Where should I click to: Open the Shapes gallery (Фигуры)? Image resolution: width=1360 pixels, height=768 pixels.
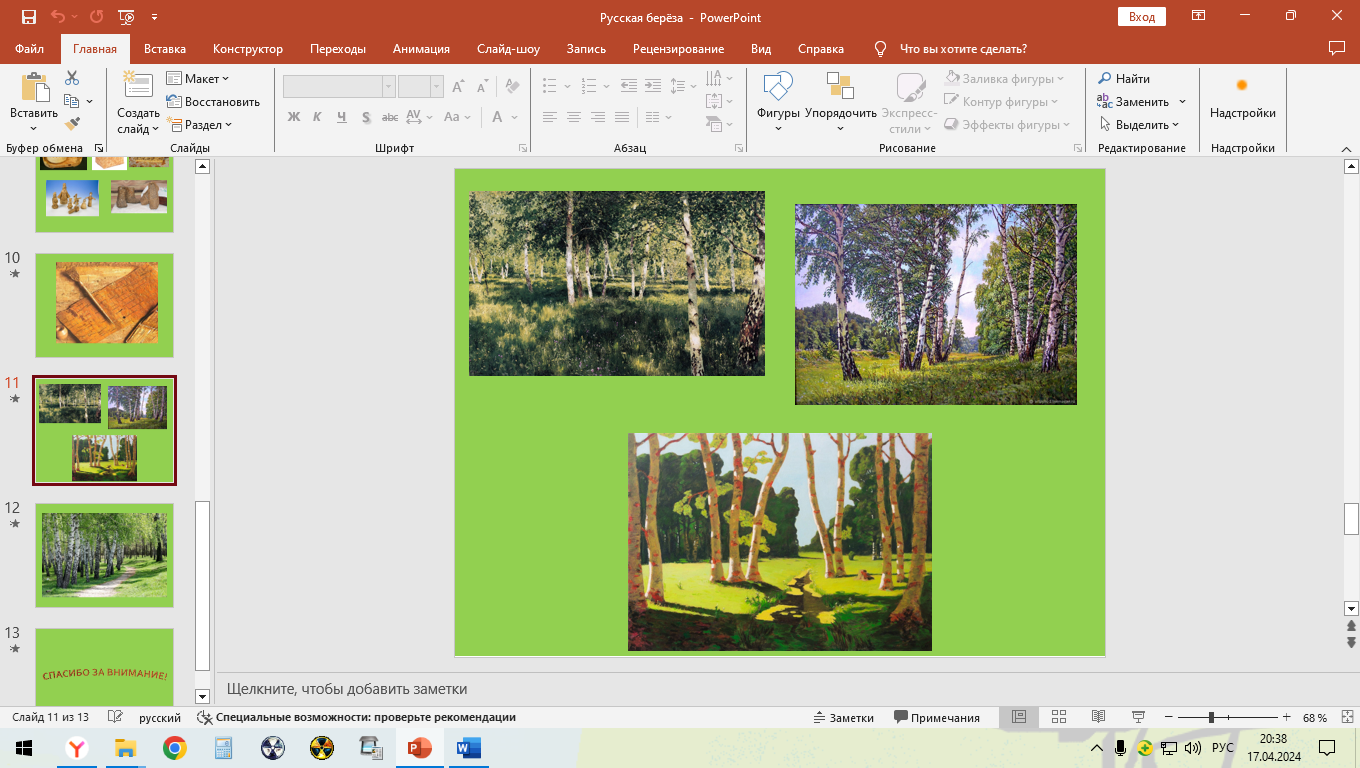pos(778,102)
